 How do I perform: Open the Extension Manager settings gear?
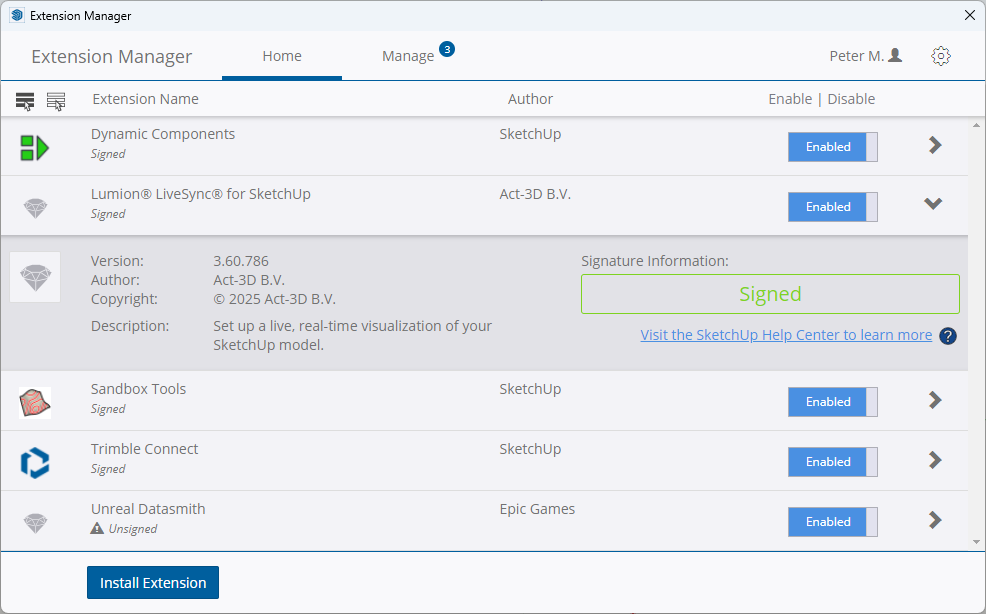click(x=940, y=56)
